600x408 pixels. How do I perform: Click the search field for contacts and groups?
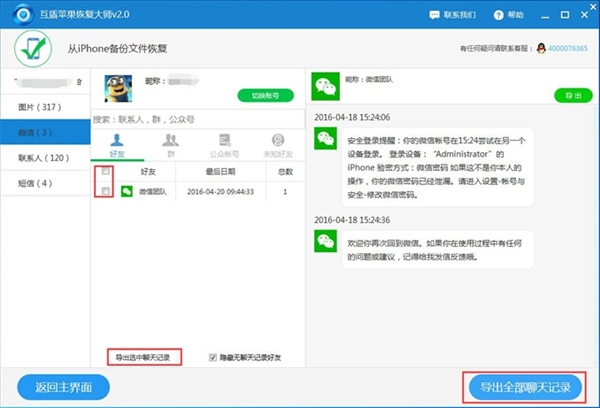(x=198, y=119)
